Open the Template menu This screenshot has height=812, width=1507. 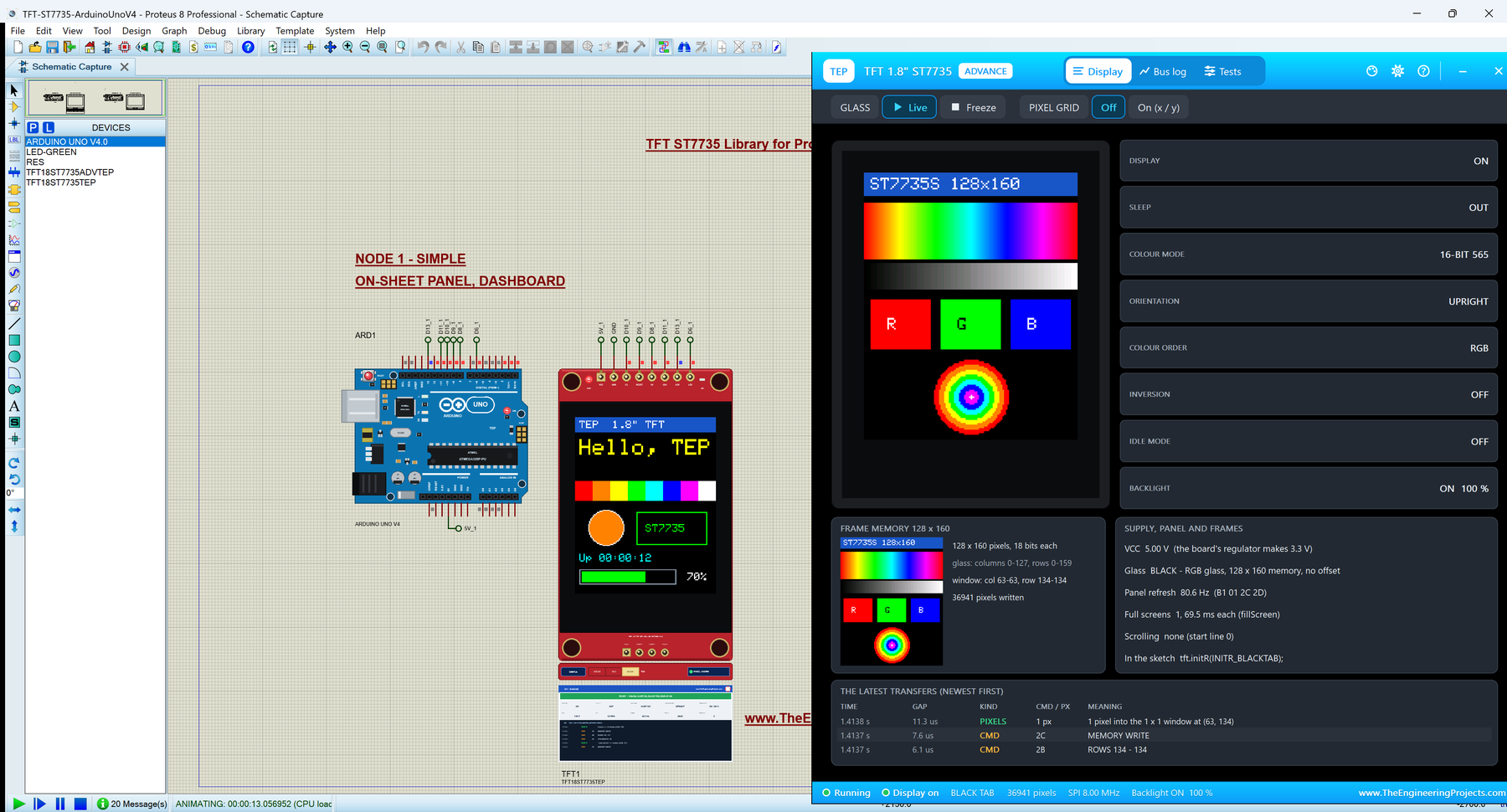point(295,31)
